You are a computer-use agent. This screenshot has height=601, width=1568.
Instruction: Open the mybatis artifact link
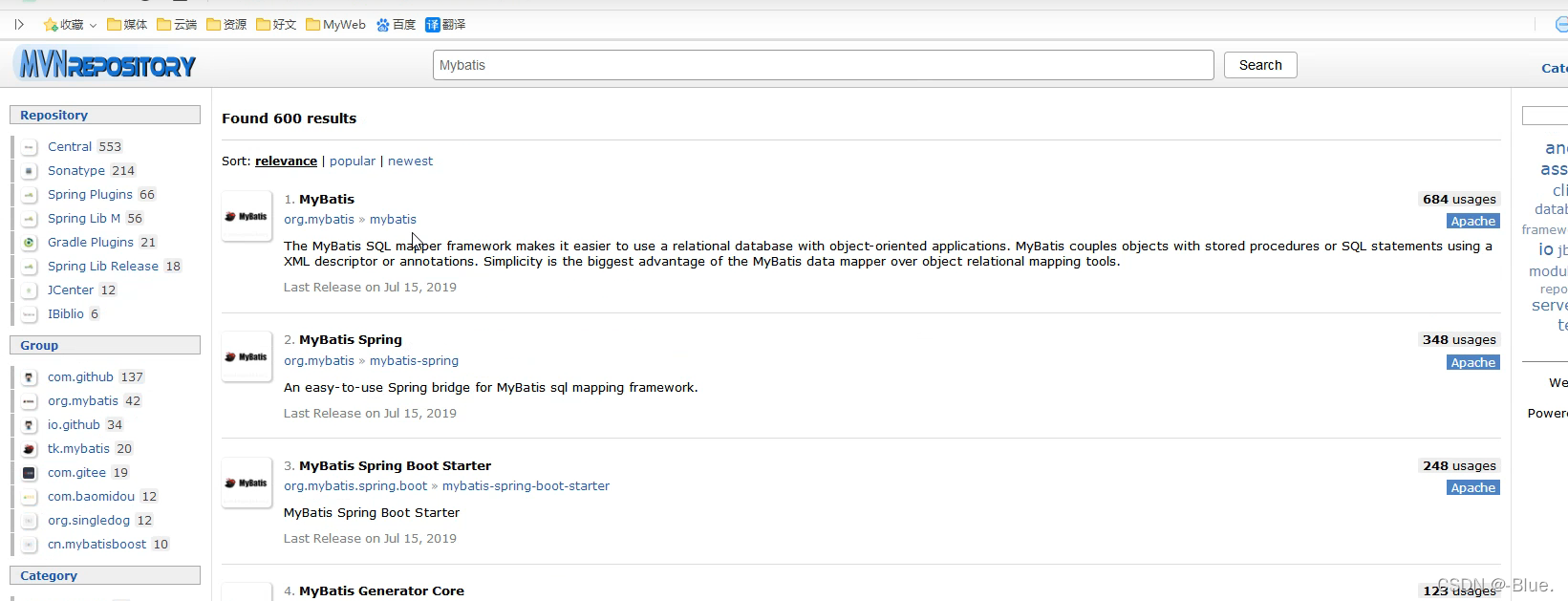393,220
